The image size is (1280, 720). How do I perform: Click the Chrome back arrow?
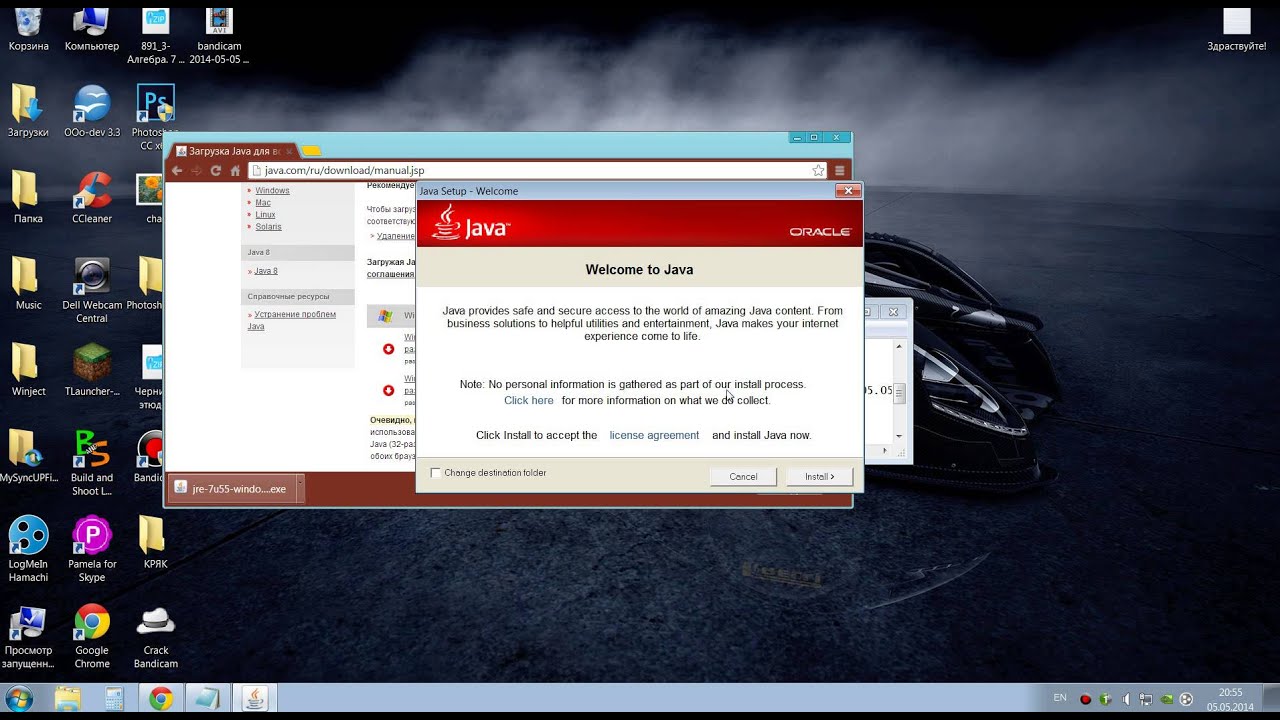pos(177,171)
